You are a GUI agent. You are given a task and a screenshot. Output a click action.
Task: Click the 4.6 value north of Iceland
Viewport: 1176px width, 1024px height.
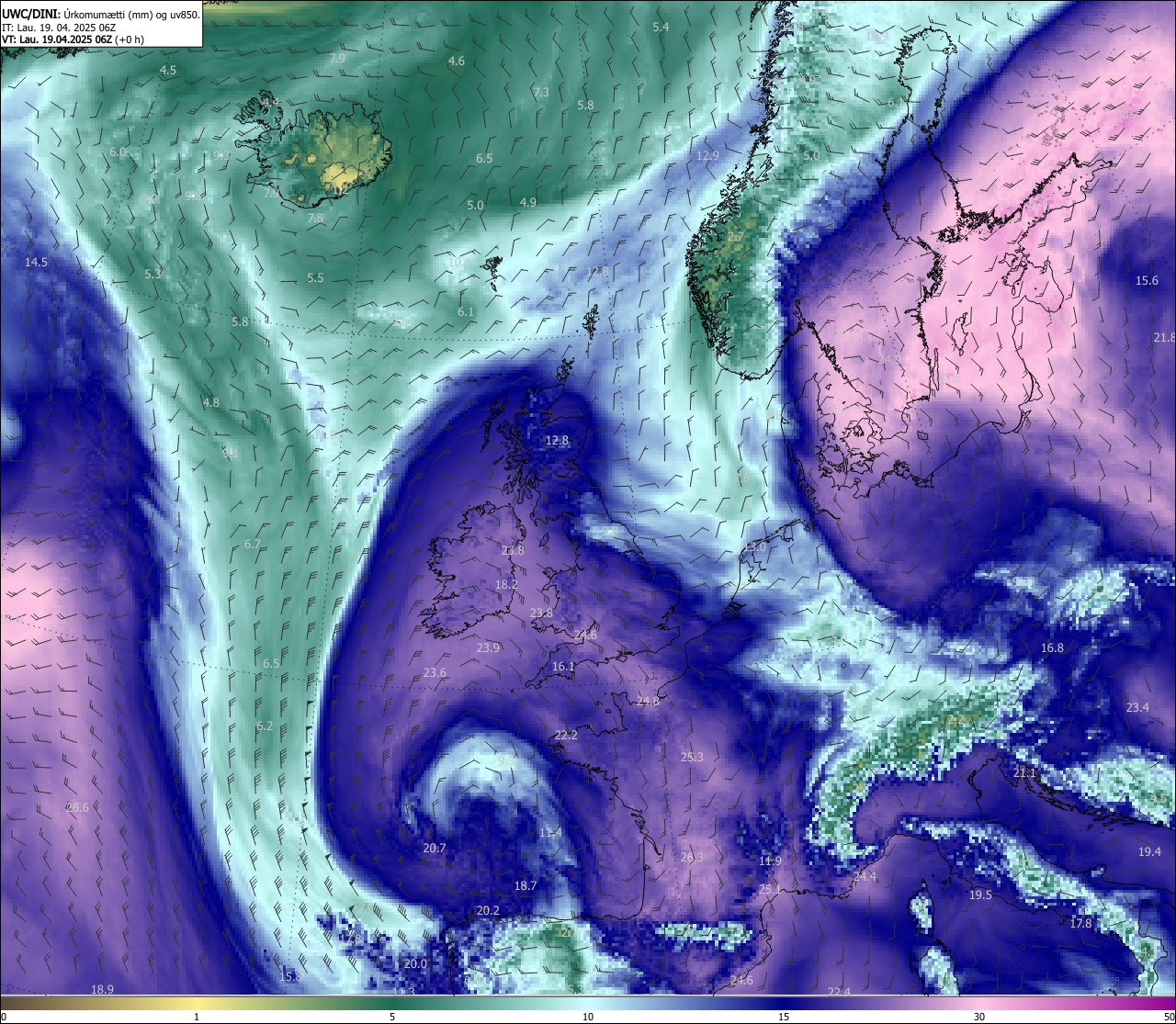click(x=457, y=62)
